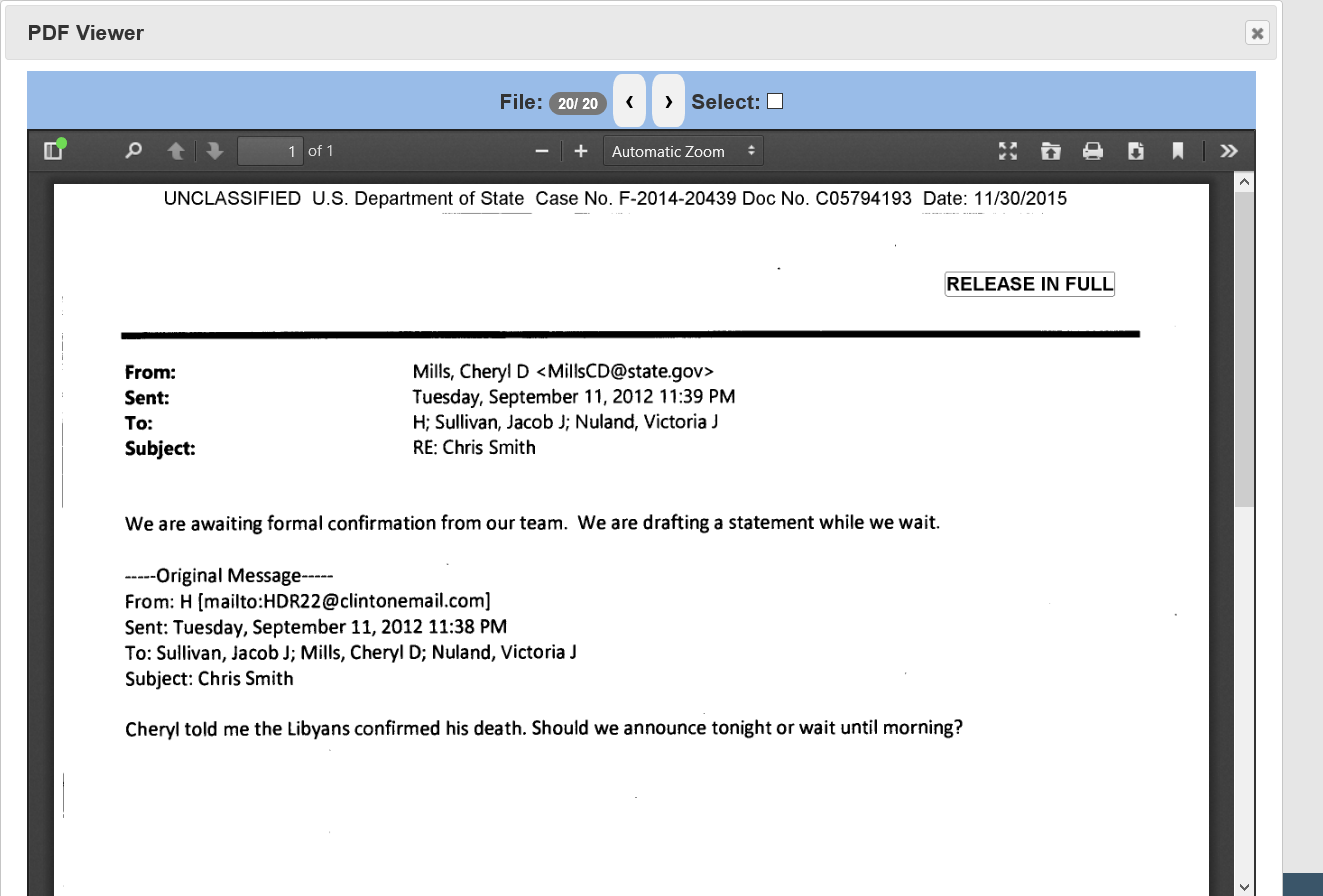This screenshot has height=896, width=1323.
Task: Click the 20/20 file counter badge
Action: (x=578, y=103)
